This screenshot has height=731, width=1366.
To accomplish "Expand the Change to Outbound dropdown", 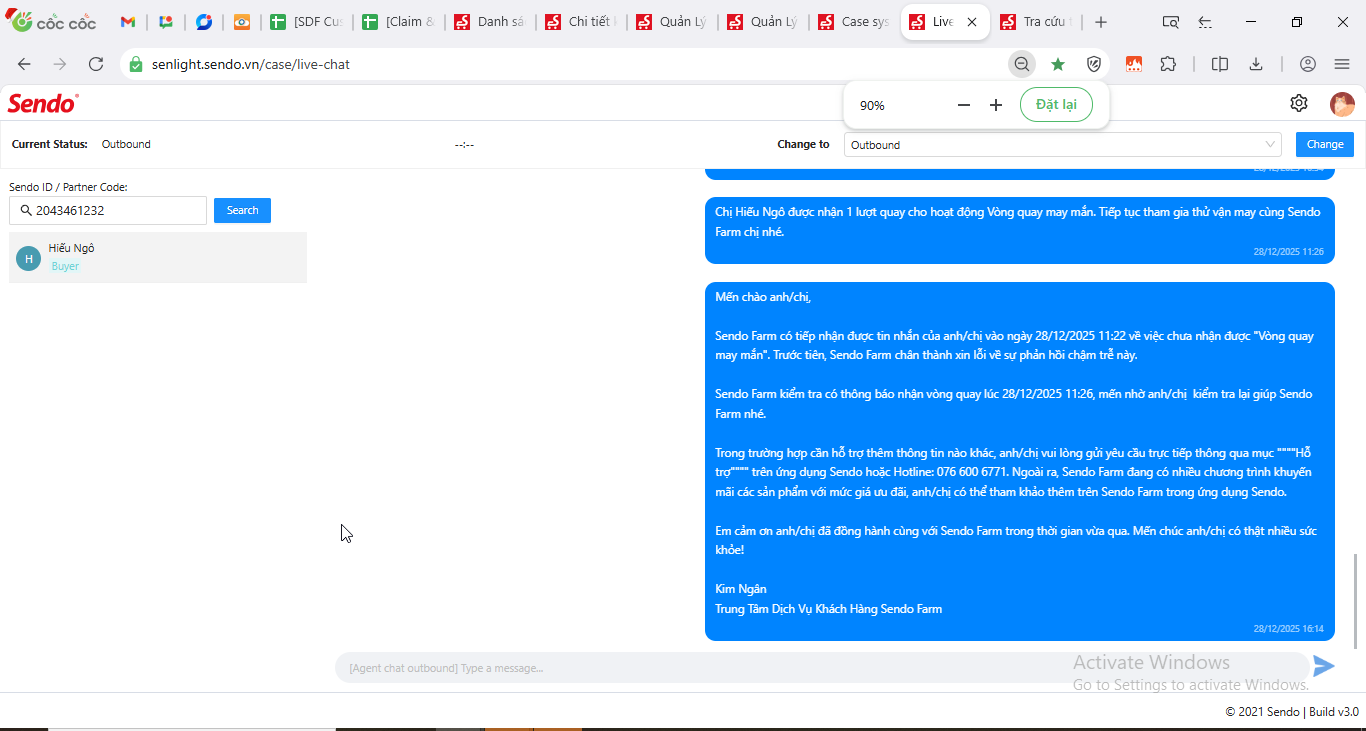I will pos(1063,145).
